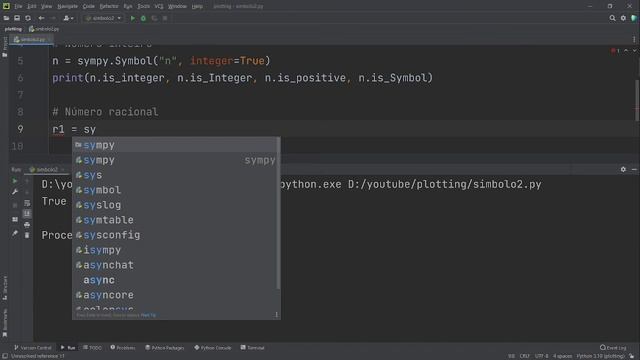
Task: Go to previous highlighted error arrow
Action: [626, 51]
